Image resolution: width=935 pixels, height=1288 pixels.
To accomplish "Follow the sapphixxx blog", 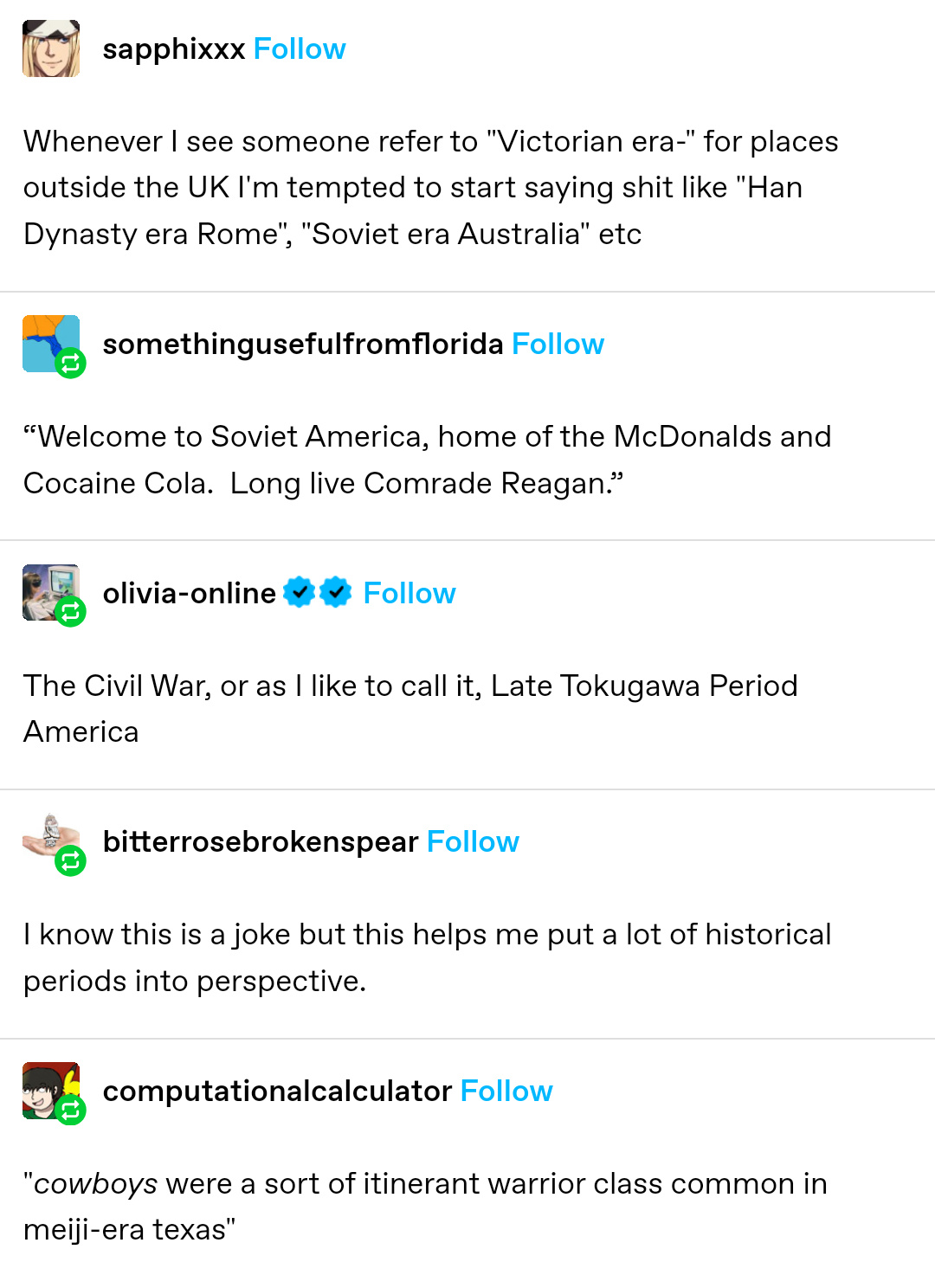I will click(x=300, y=49).
